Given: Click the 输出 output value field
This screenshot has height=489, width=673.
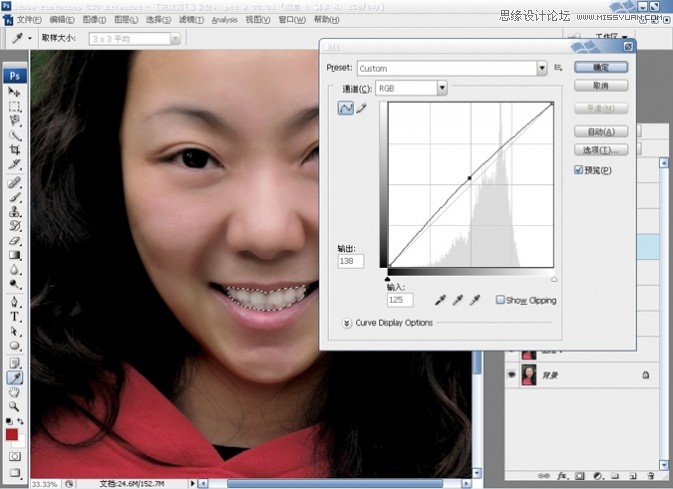Looking at the screenshot, I should tap(351, 261).
